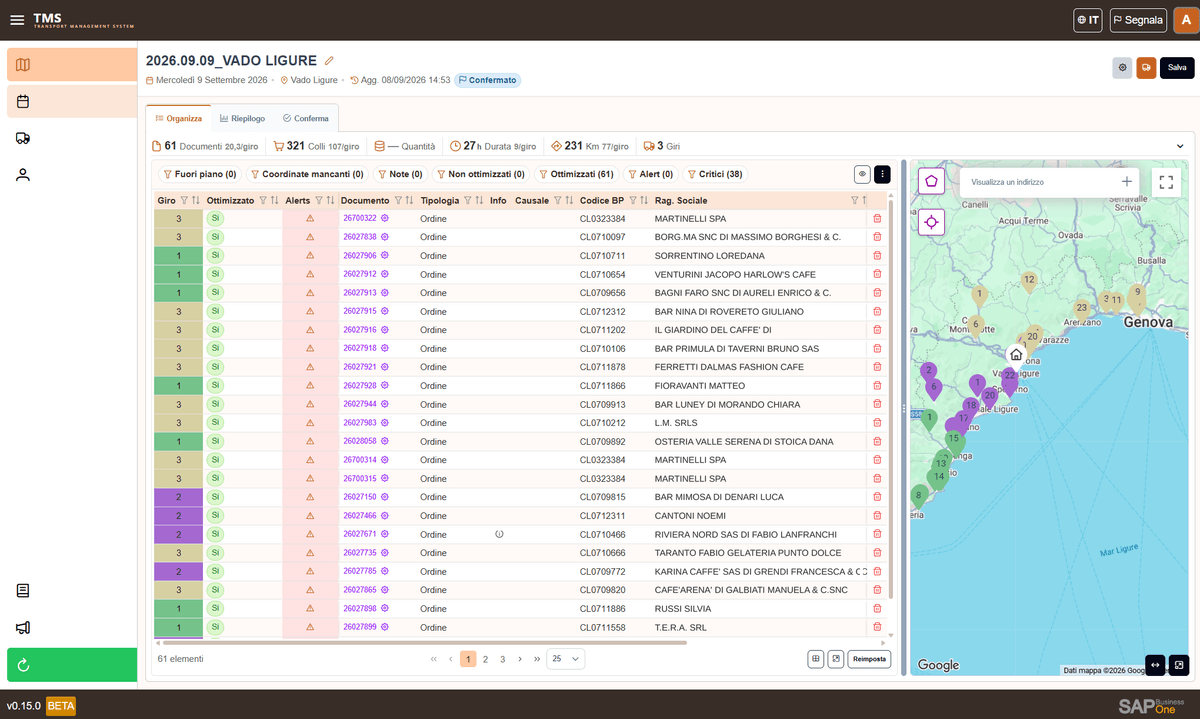
Task: Open the map planning sidebar icon
Action: pyautogui.click(x=72, y=65)
